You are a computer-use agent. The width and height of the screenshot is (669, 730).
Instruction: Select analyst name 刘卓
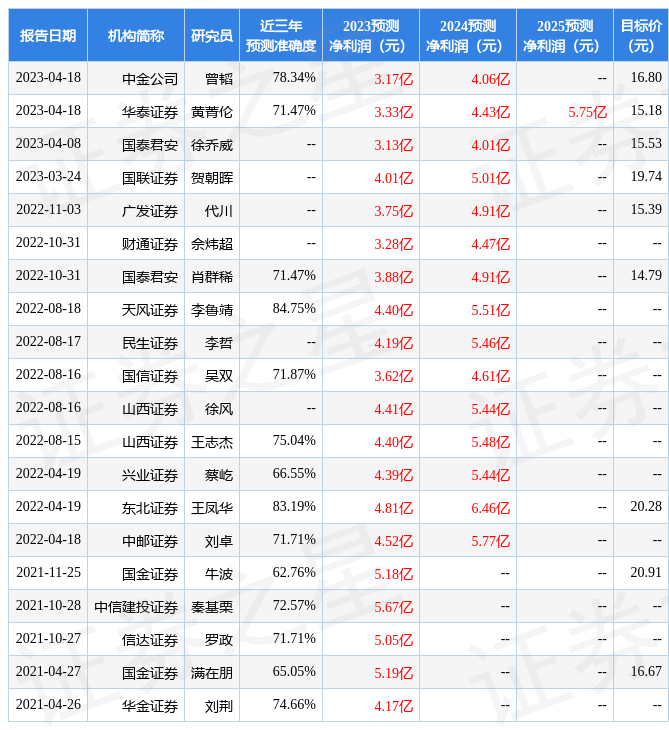219,541
